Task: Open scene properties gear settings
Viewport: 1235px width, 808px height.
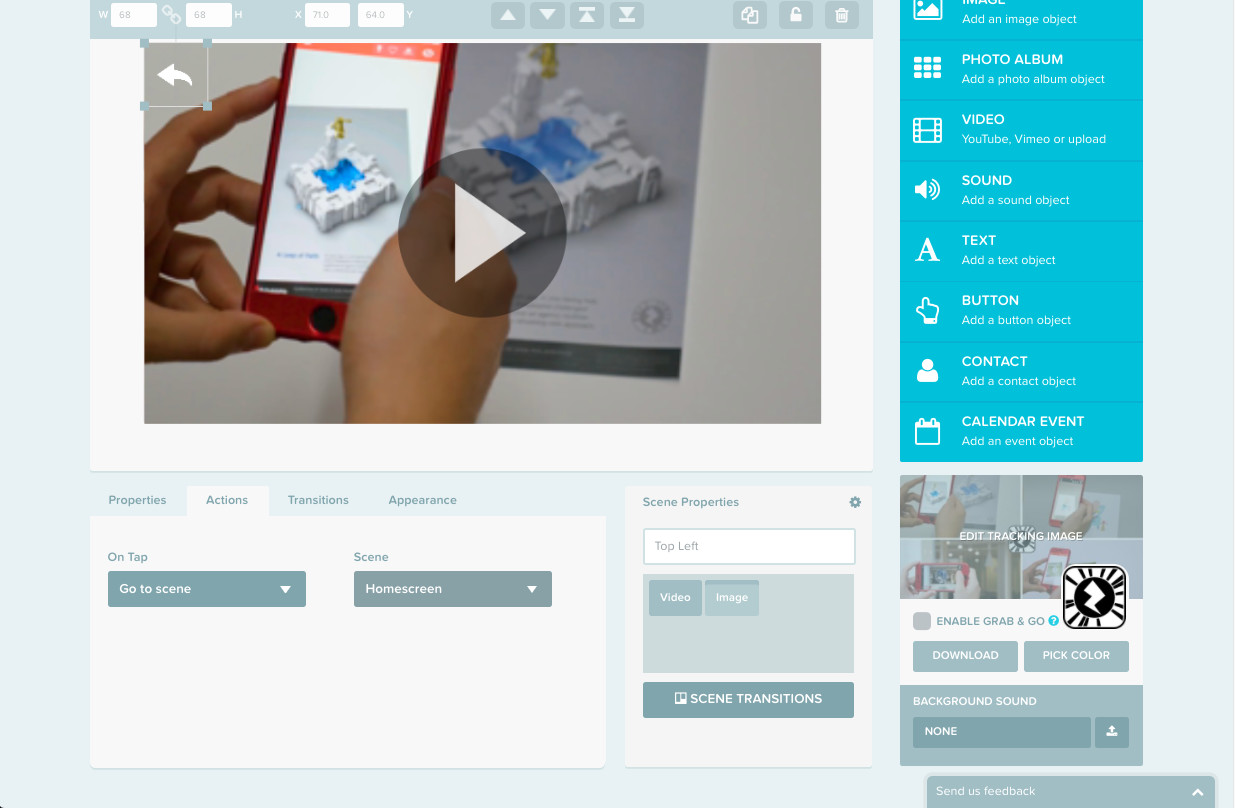Action: tap(855, 502)
